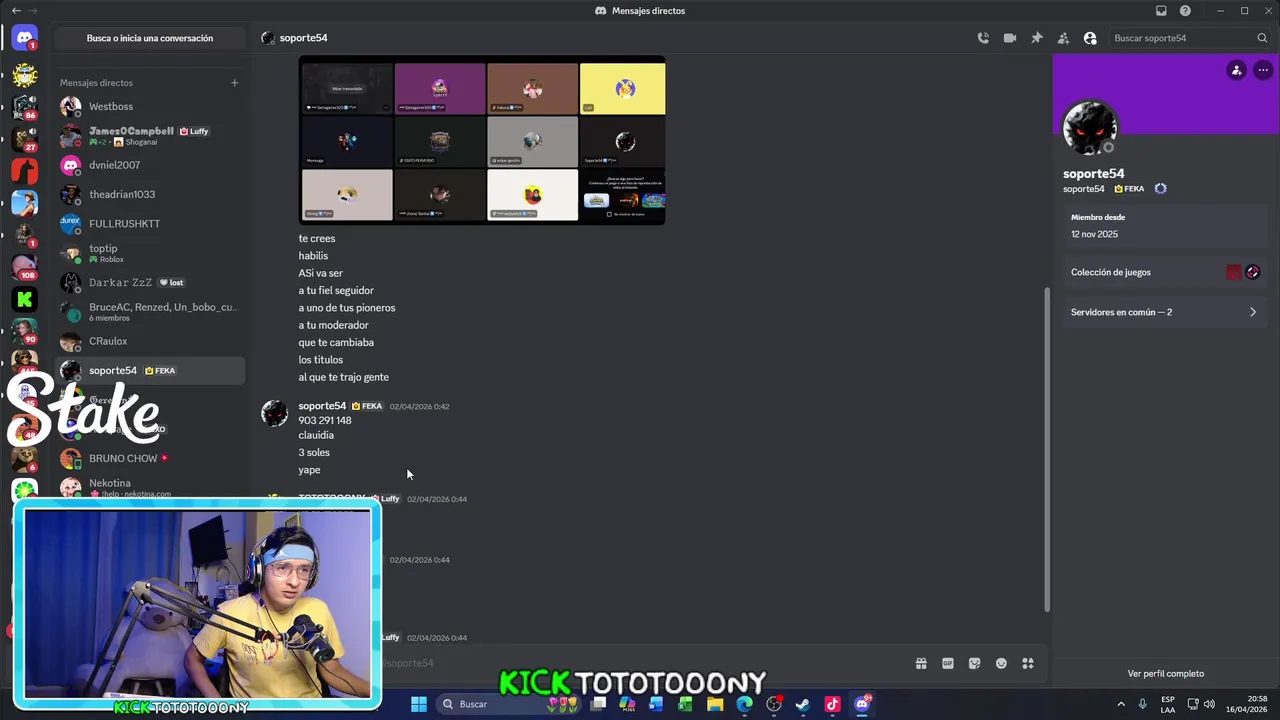
Task: Open File Explorer from taskbar
Action: [x=715, y=704]
